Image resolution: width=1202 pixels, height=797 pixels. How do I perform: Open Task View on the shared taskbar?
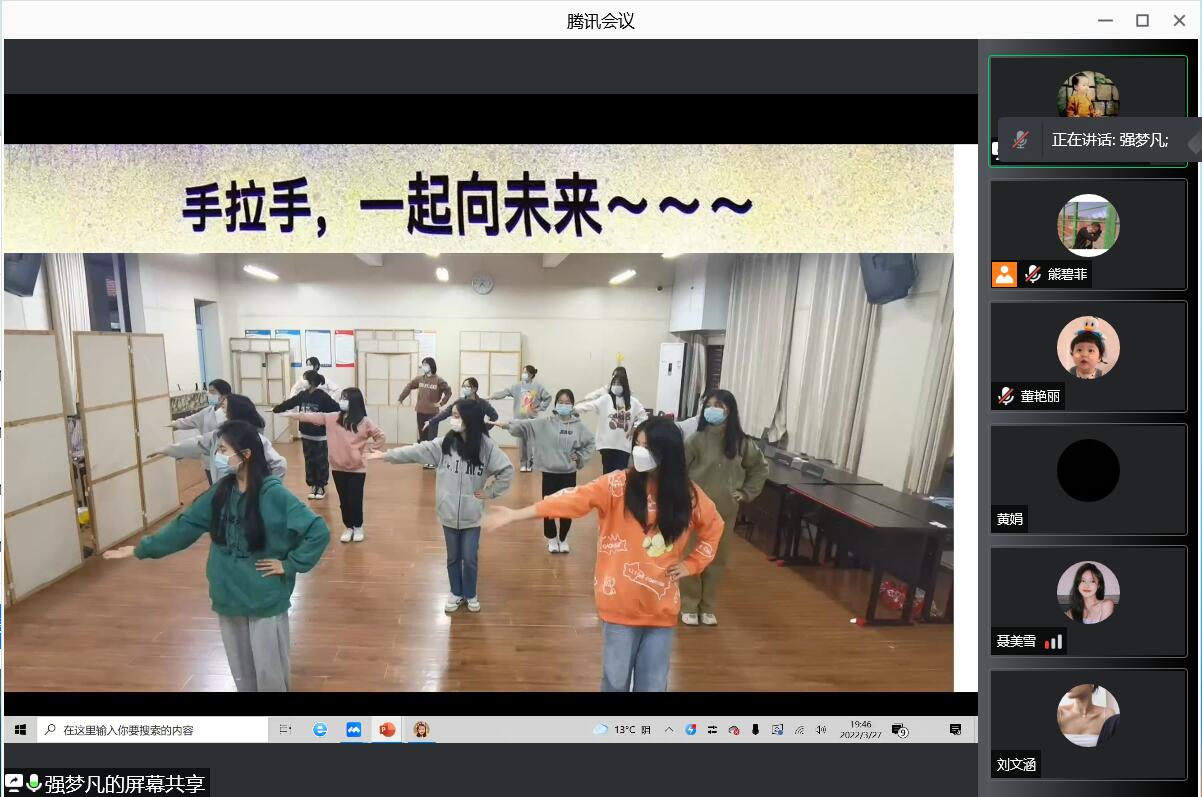285,730
